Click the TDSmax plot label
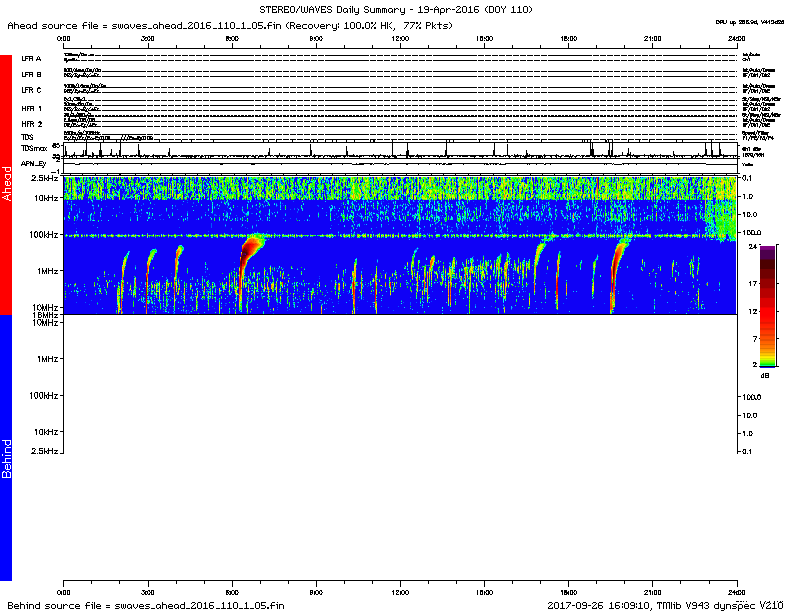Viewport: 792px width, 612px height. (35, 147)
